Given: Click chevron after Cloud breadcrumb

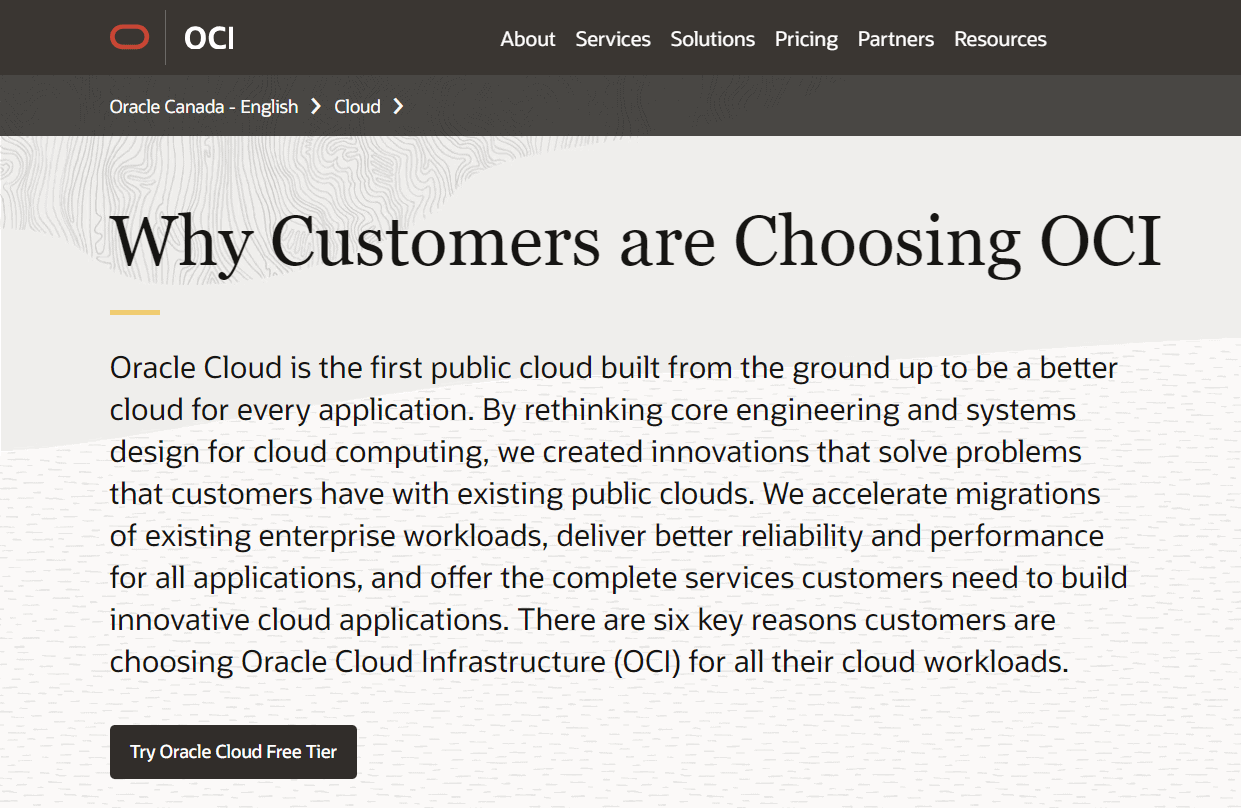Looking at the screenshot, I should (398, 106).
